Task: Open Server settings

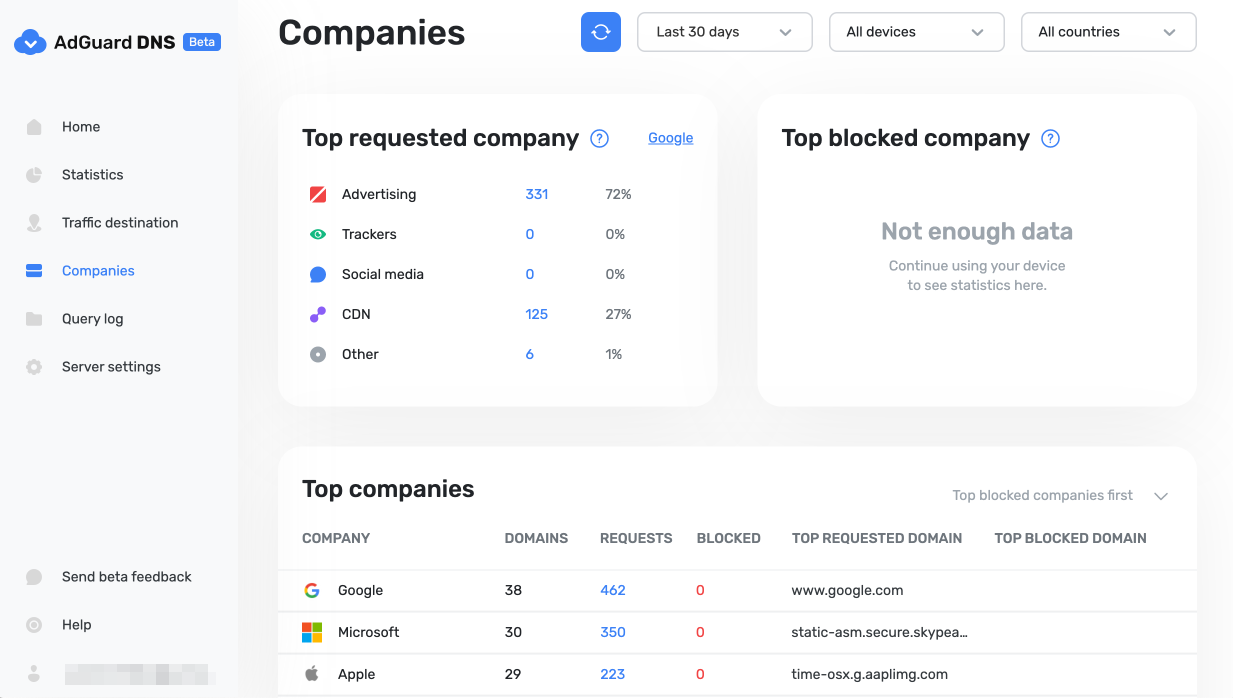Action: [111, 367]
